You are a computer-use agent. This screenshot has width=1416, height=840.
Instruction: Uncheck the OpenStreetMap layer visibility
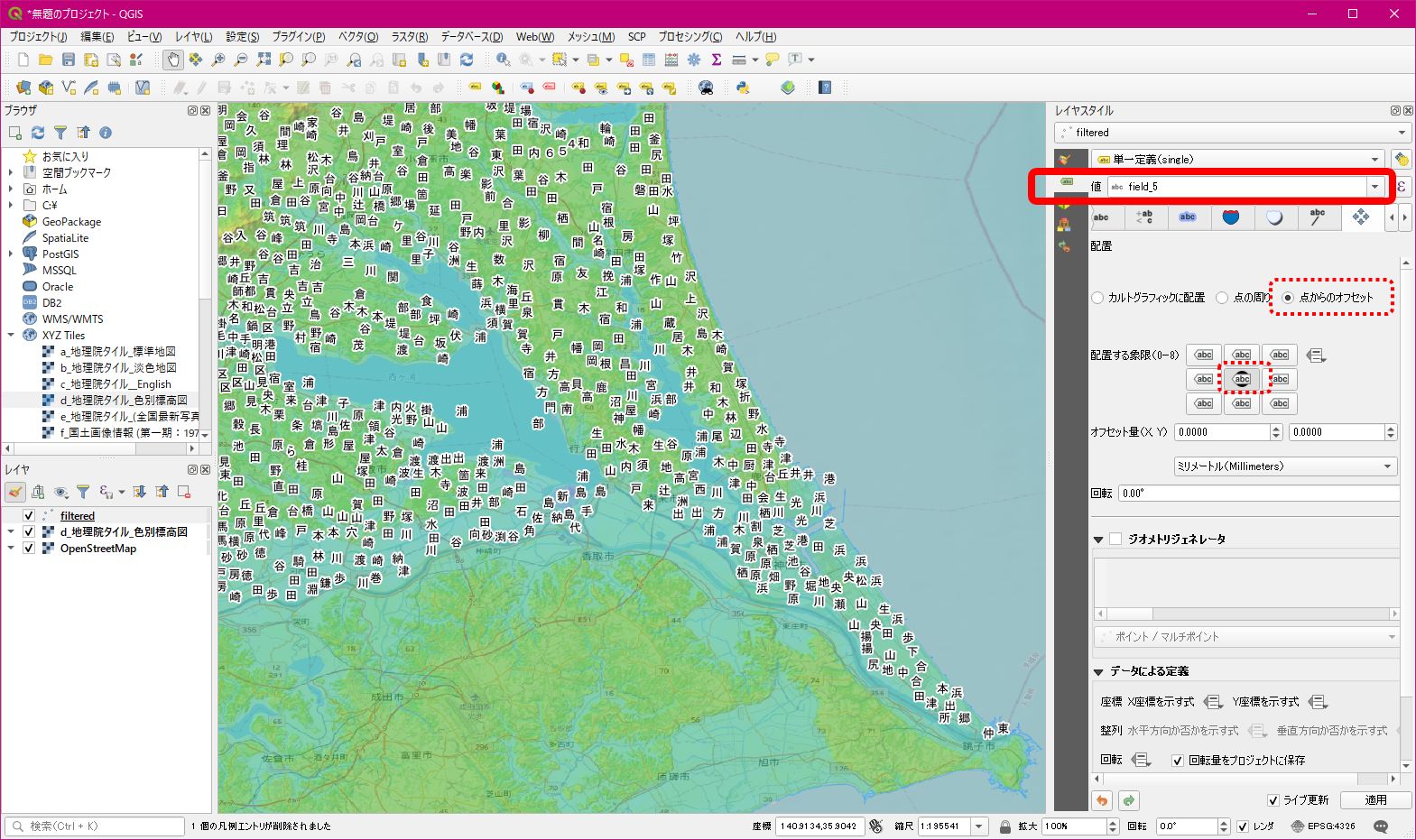pyautogui.click(x=29, y=549)
